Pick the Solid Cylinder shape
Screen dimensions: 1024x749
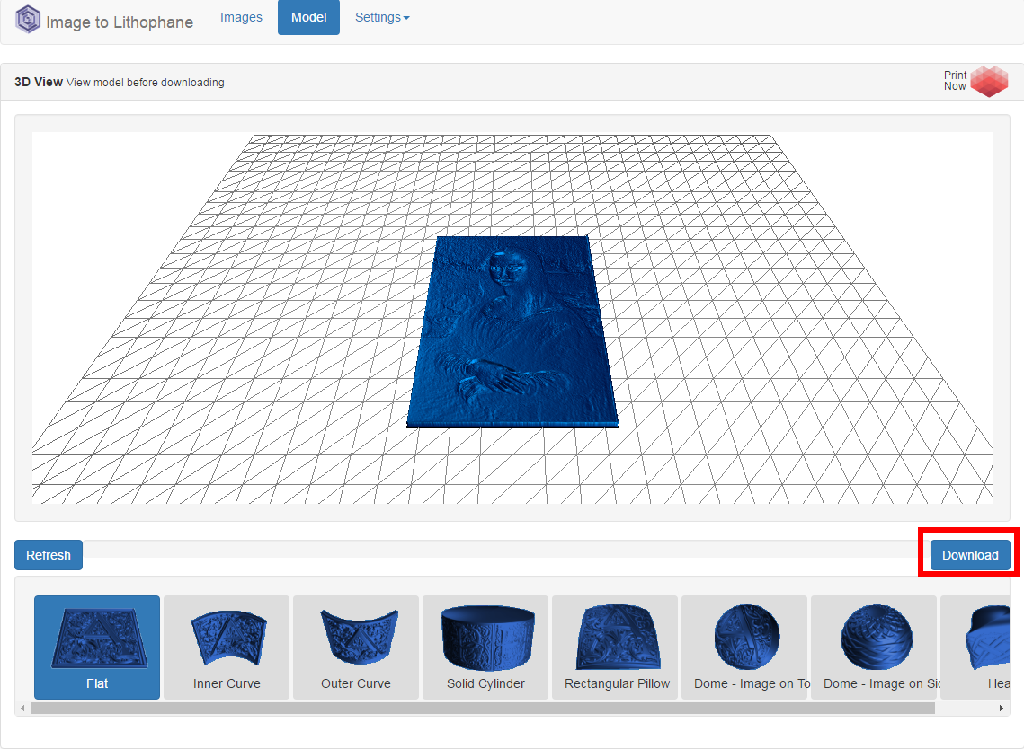coord(485,647)
